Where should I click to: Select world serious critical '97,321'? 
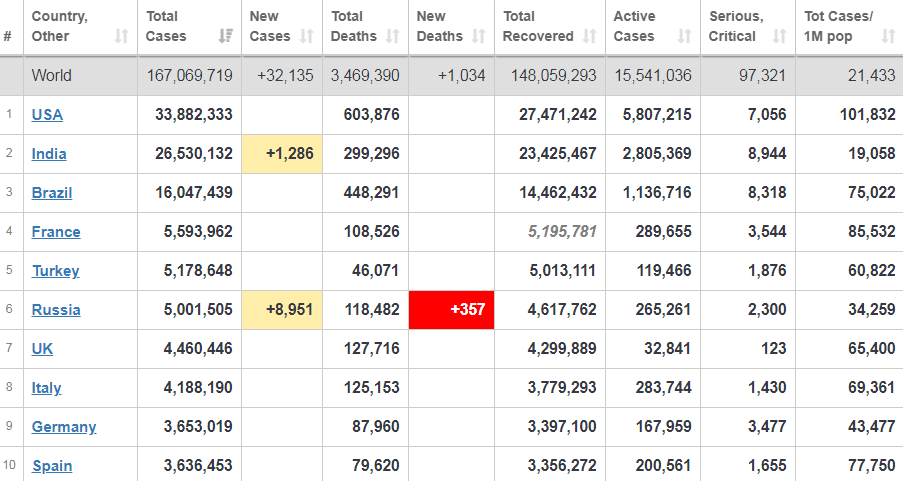pos(762,75)
